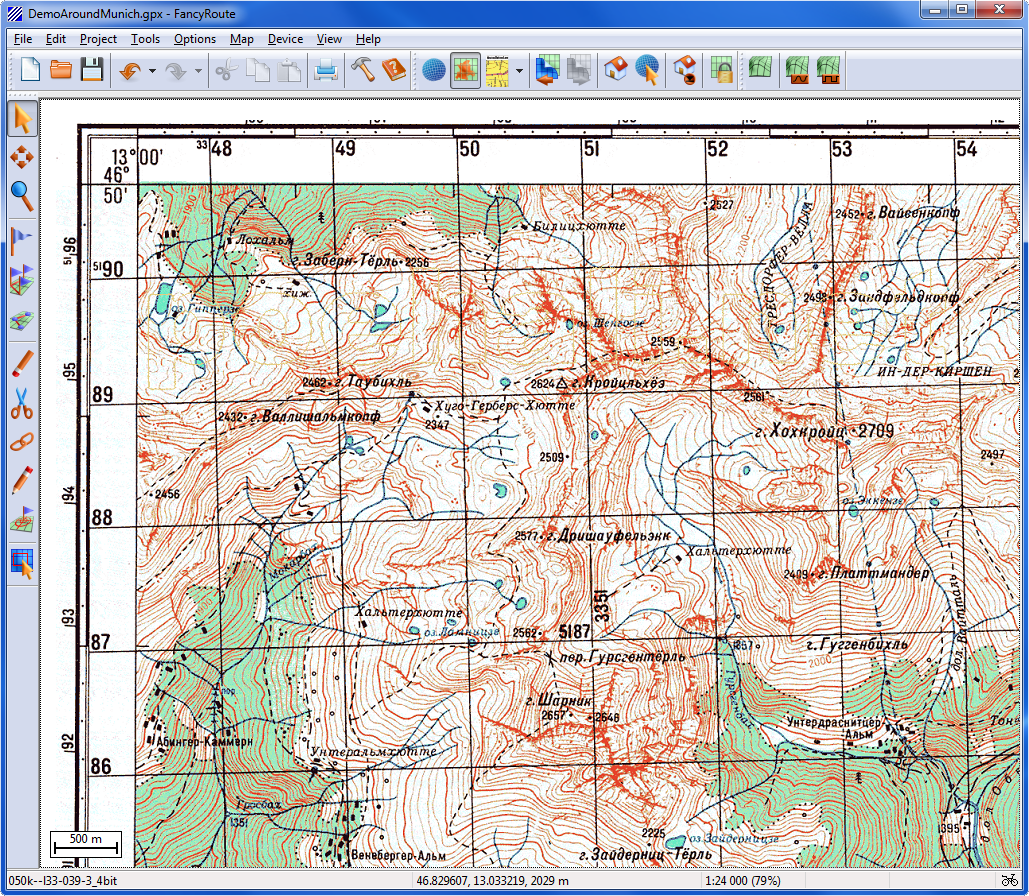The width and height of the screenshot is (1029, 896).
Task: Open the View menu
Action: [329, 39]
